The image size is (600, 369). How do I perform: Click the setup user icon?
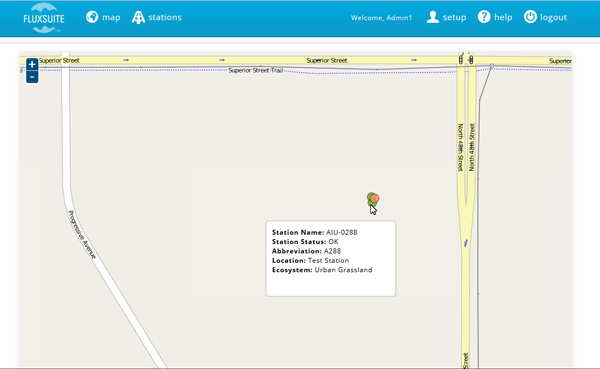[433, 17]
